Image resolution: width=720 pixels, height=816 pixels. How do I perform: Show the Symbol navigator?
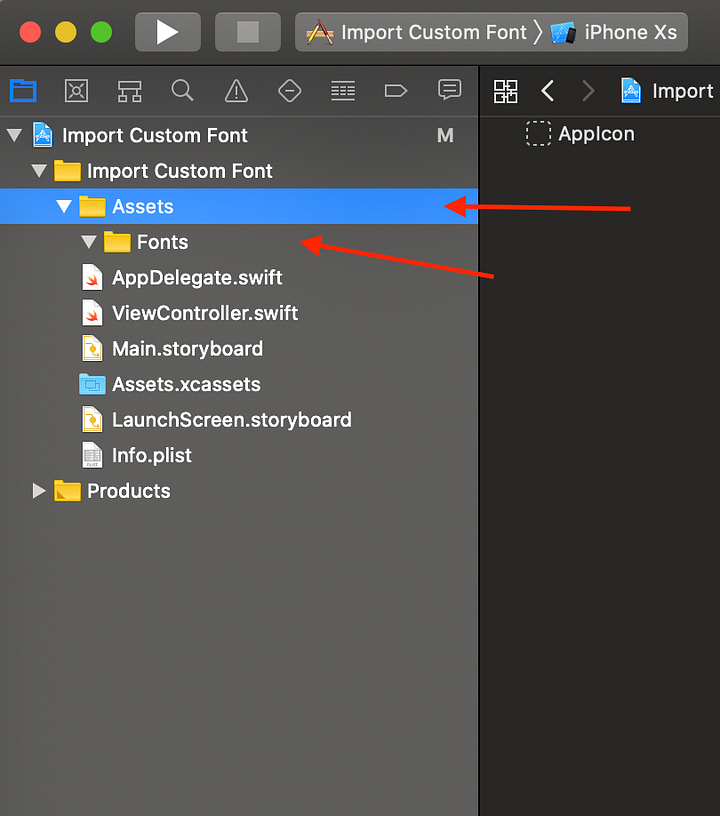tap(129, 91)
